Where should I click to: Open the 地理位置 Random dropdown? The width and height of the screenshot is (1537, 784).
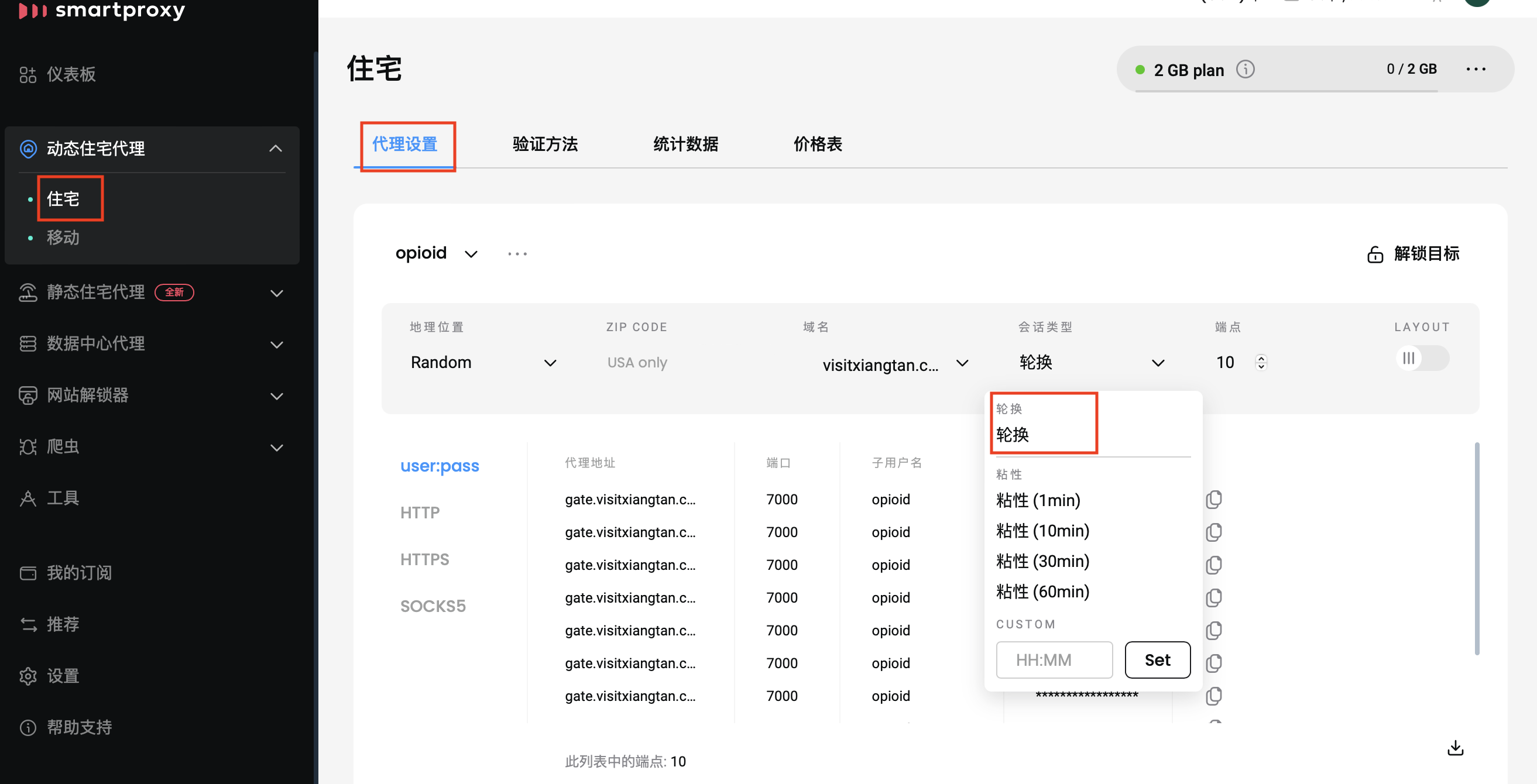(483, 363)
